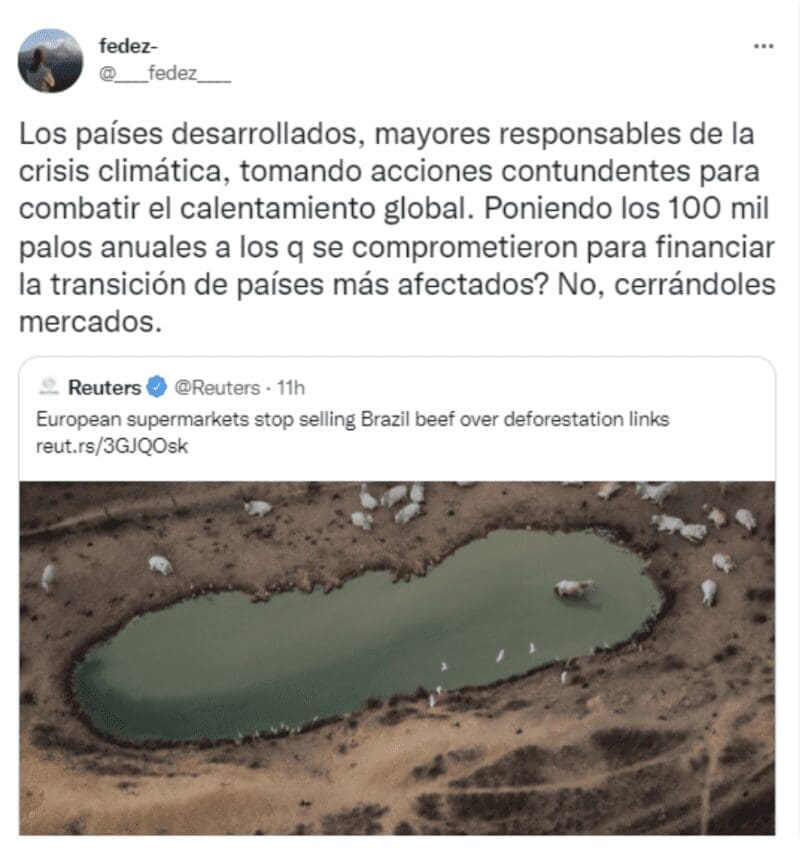Click the @Reuters handle

(x=217, y=388)
